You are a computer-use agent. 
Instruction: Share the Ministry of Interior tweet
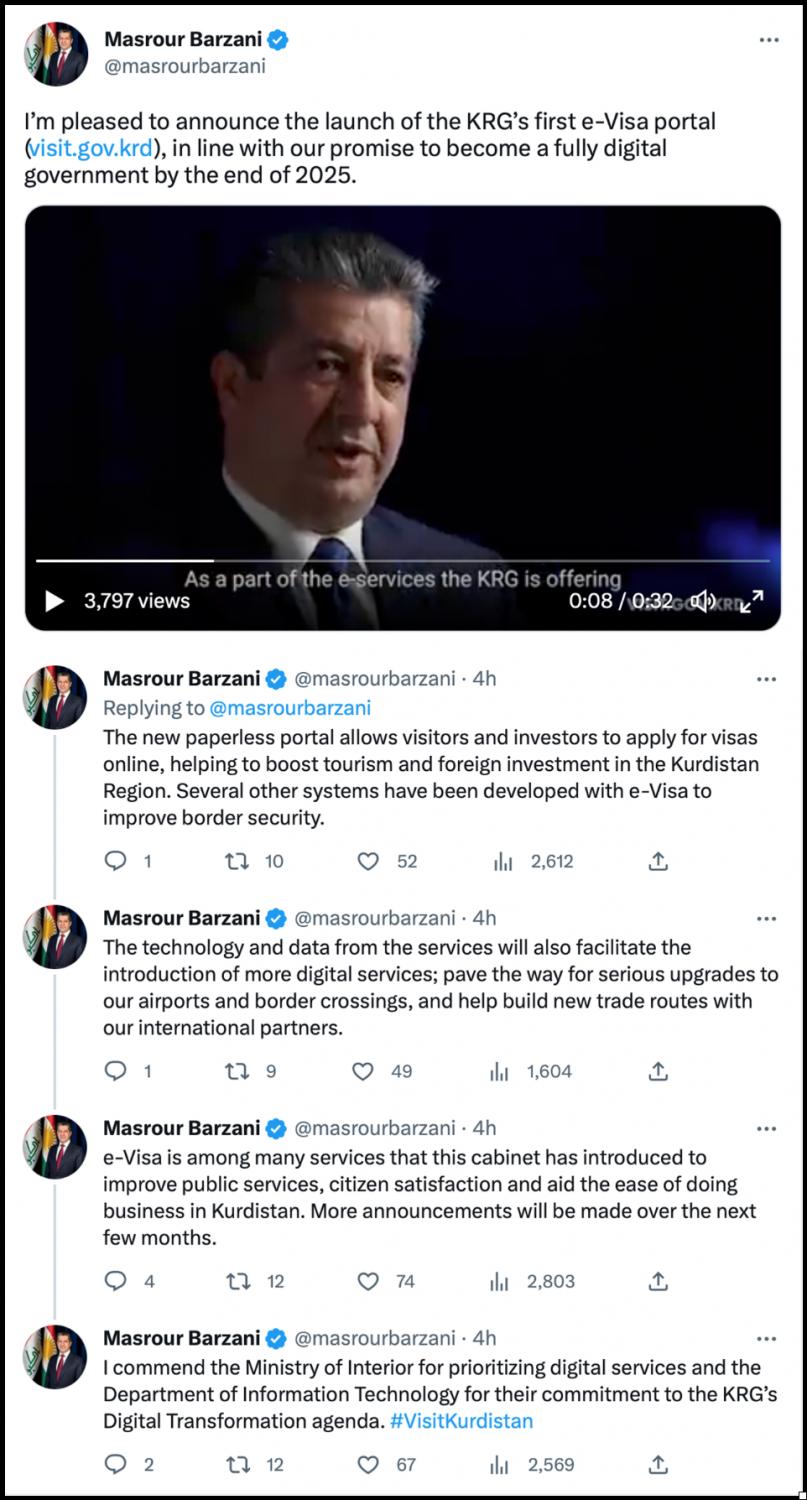(x=658, y=1465)
